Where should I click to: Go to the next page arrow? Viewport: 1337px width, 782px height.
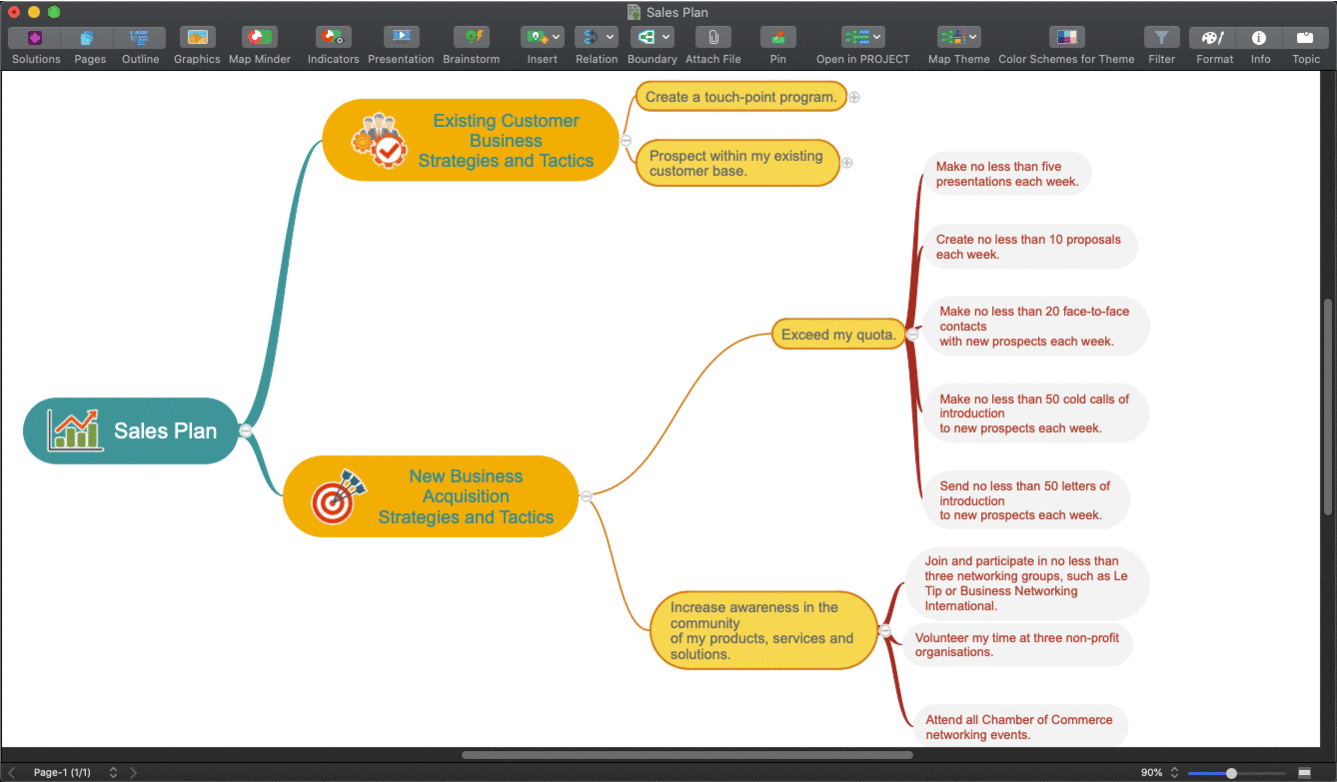[134, 772]
